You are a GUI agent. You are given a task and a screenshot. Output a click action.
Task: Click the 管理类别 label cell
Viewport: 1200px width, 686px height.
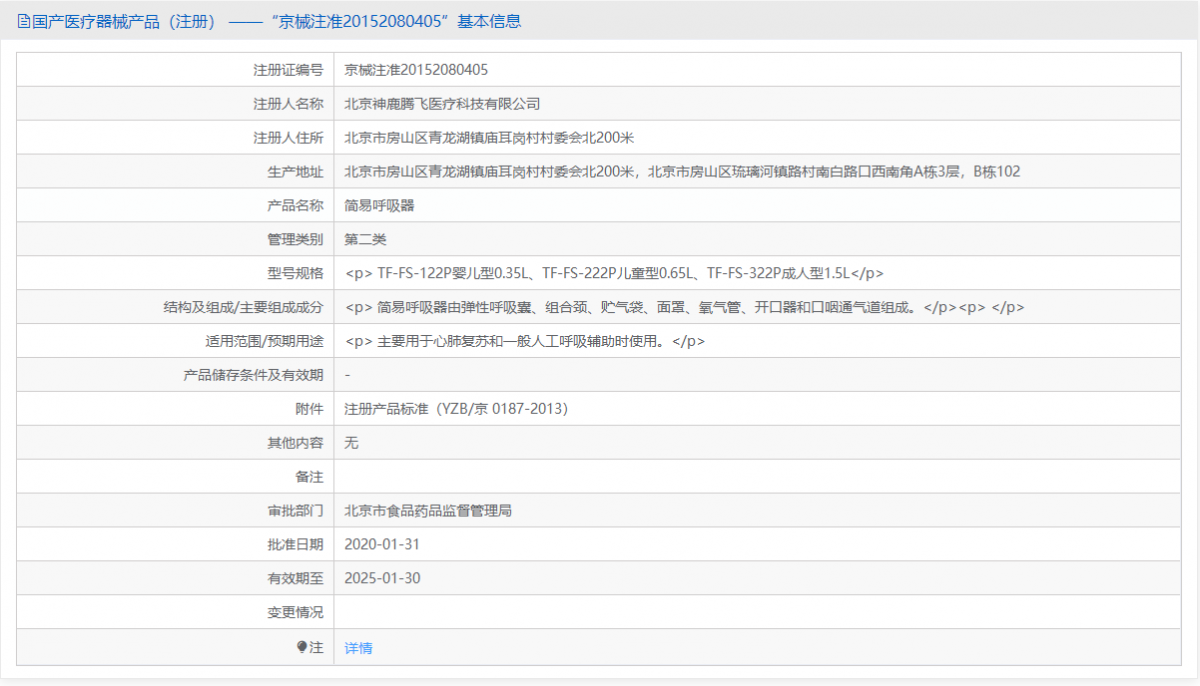click(x=175, y=240)
